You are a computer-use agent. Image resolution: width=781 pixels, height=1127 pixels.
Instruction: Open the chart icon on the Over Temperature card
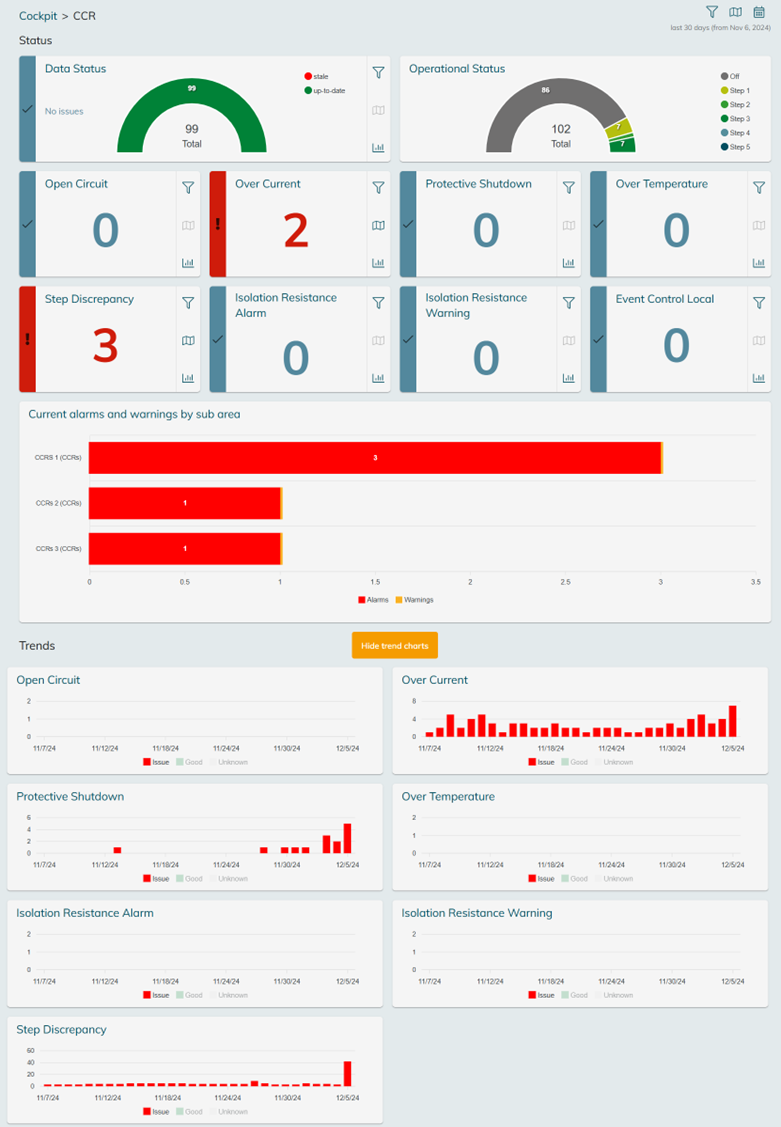tap(759, 264)
